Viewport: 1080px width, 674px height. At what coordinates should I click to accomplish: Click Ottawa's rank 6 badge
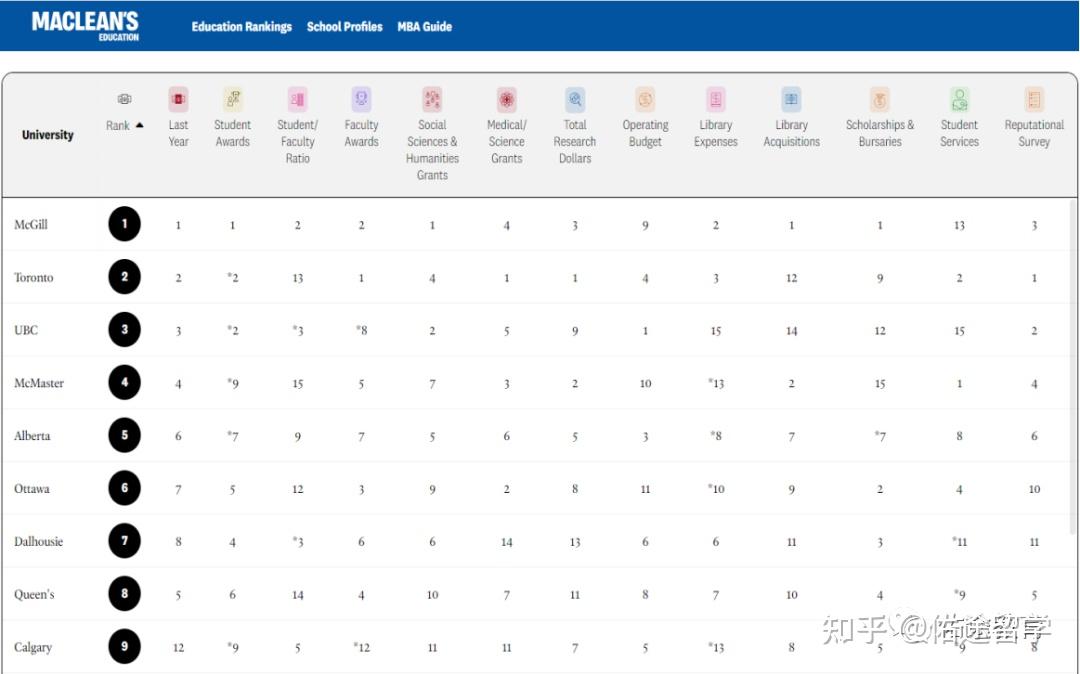point(124,488)
